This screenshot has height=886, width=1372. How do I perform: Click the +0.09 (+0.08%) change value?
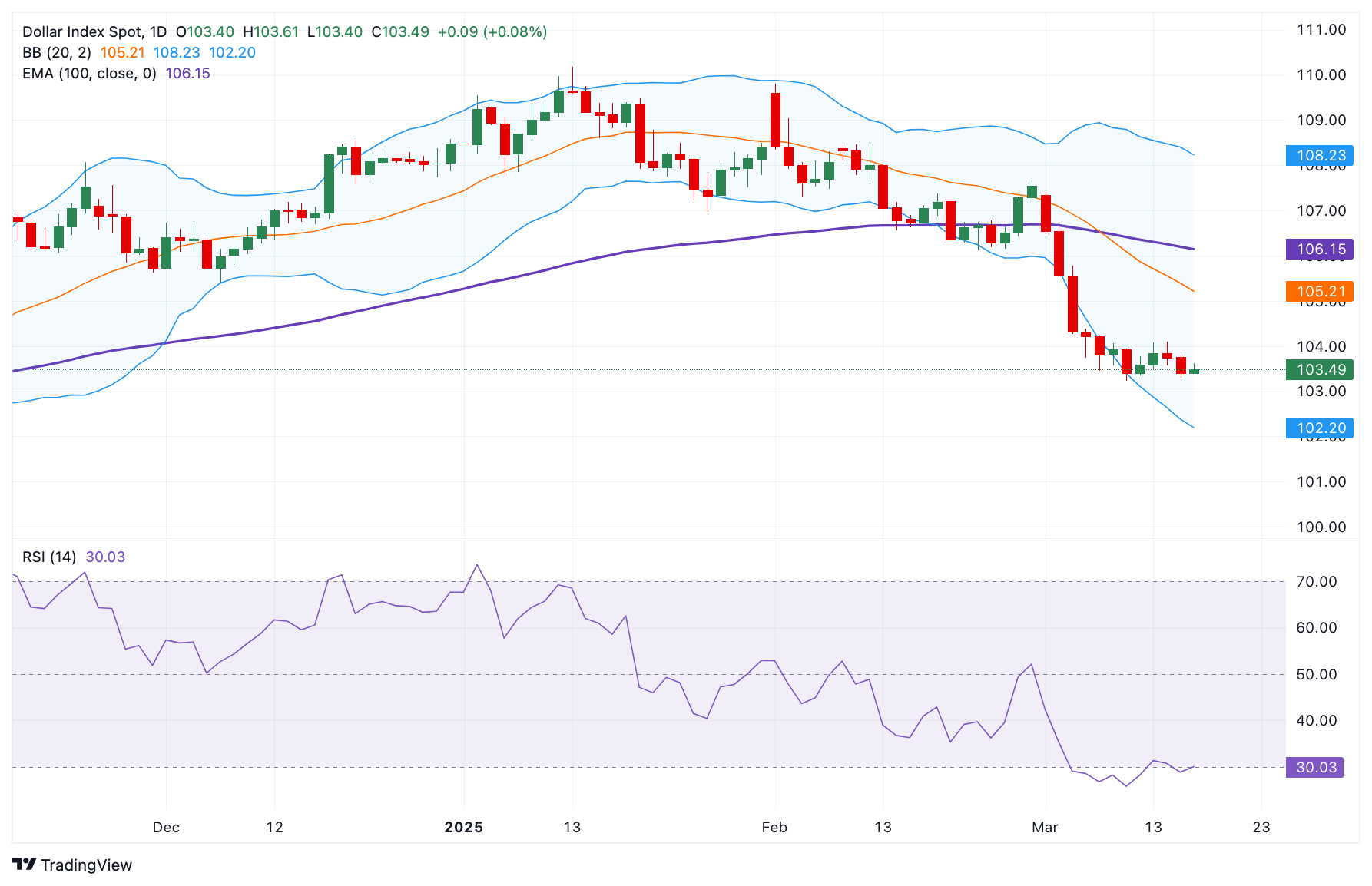click(492, 31)
